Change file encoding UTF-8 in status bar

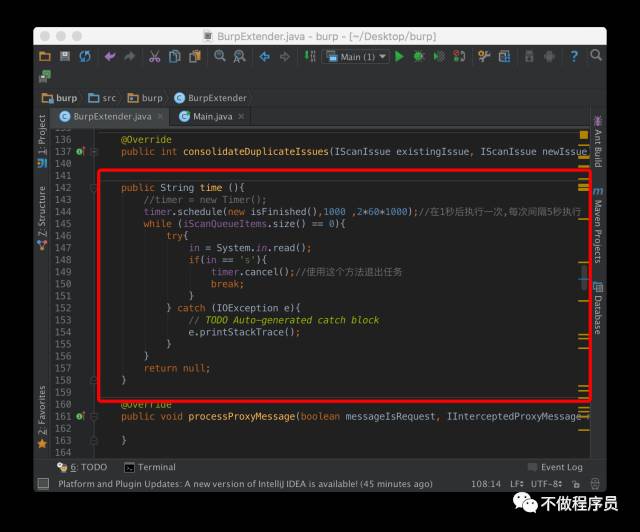tap(546, 484)
